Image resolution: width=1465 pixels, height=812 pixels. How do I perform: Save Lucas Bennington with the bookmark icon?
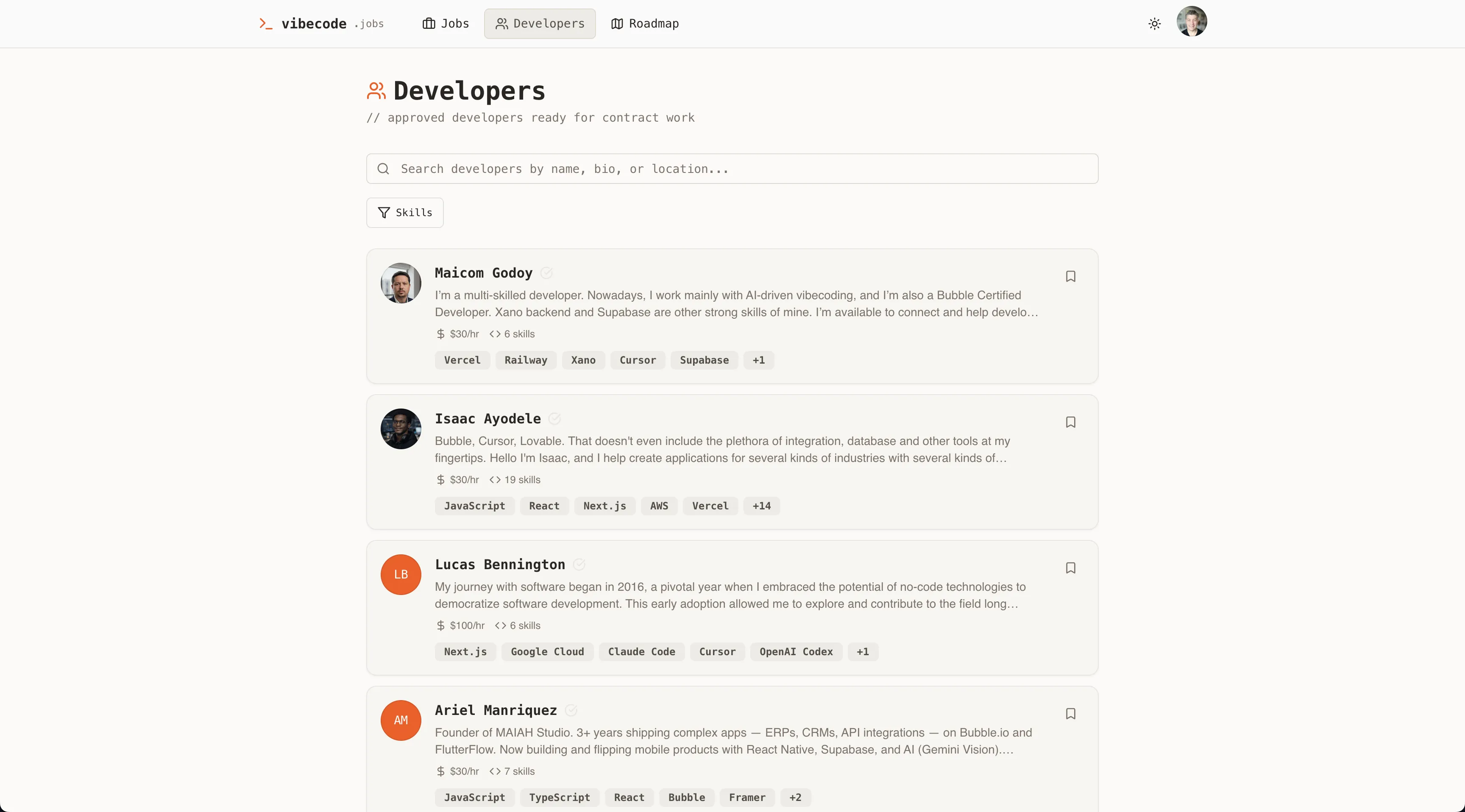pyautogui.click(x=1070, y=568)
